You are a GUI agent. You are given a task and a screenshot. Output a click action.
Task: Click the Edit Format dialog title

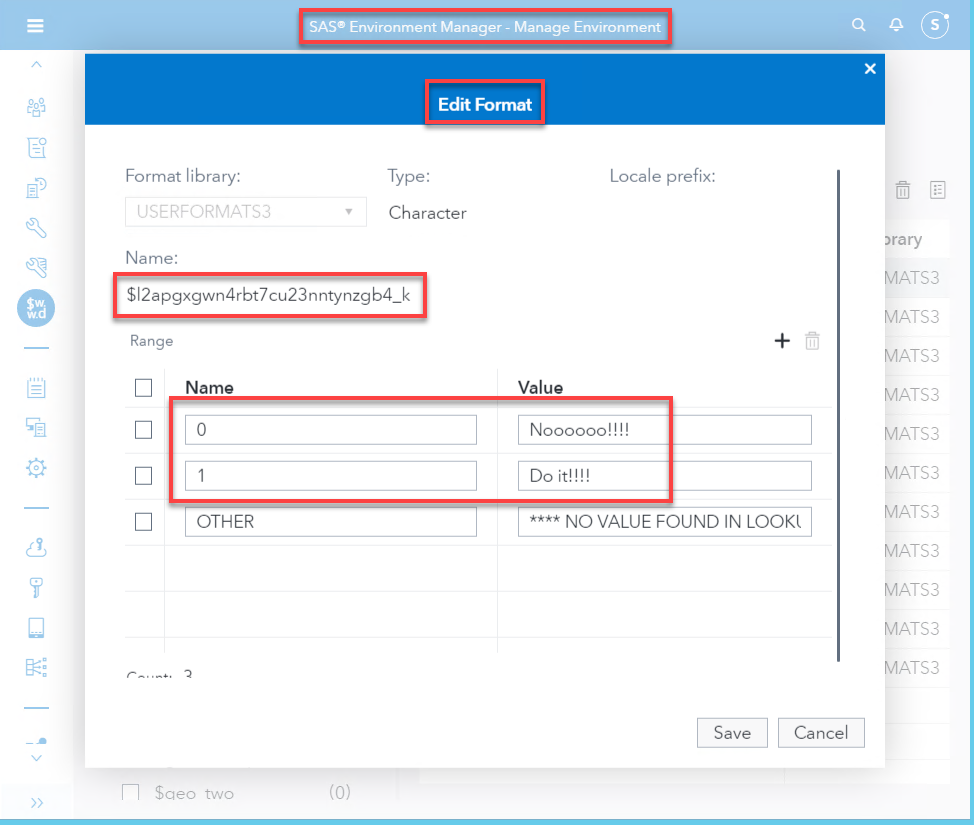485,104
